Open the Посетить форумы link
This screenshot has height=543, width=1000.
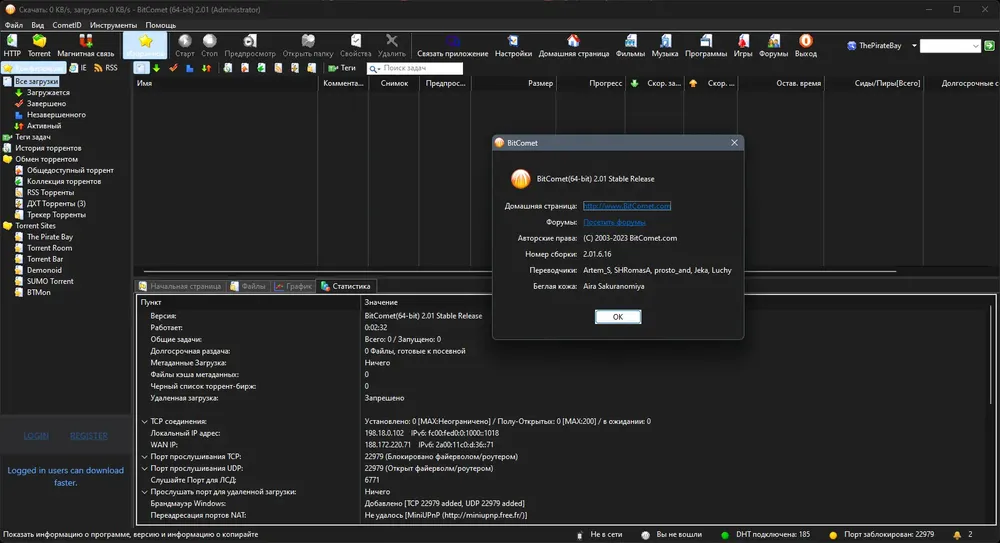click(614, 222)
